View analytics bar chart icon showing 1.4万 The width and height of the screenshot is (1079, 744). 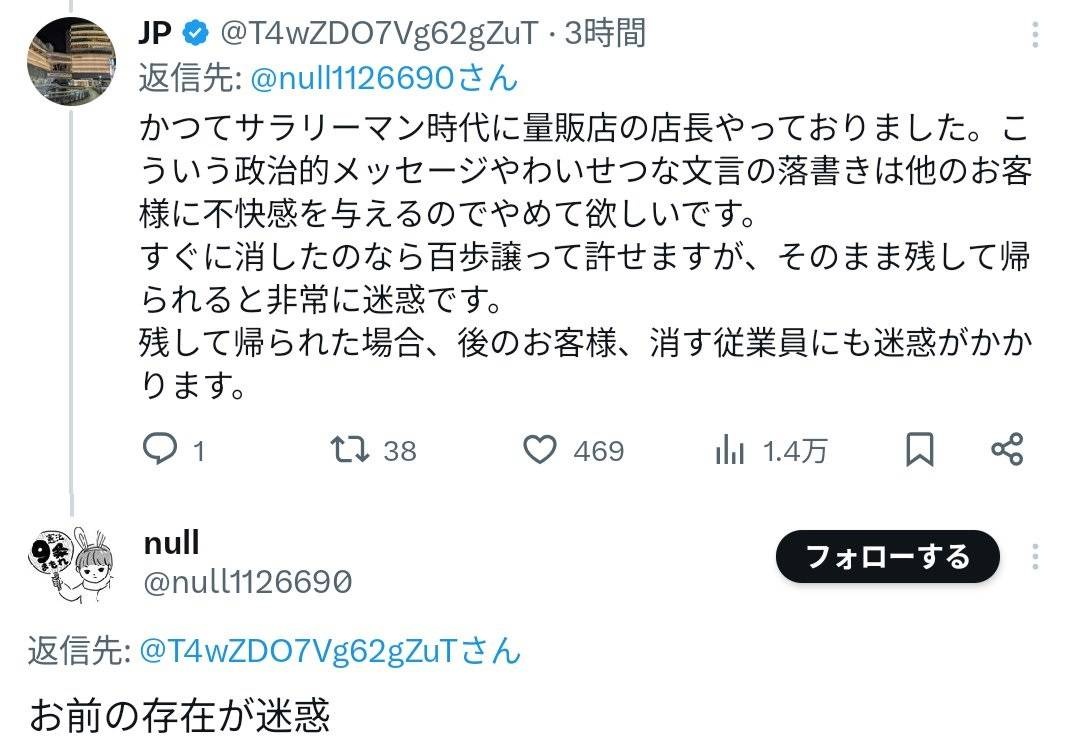[729, 451]
